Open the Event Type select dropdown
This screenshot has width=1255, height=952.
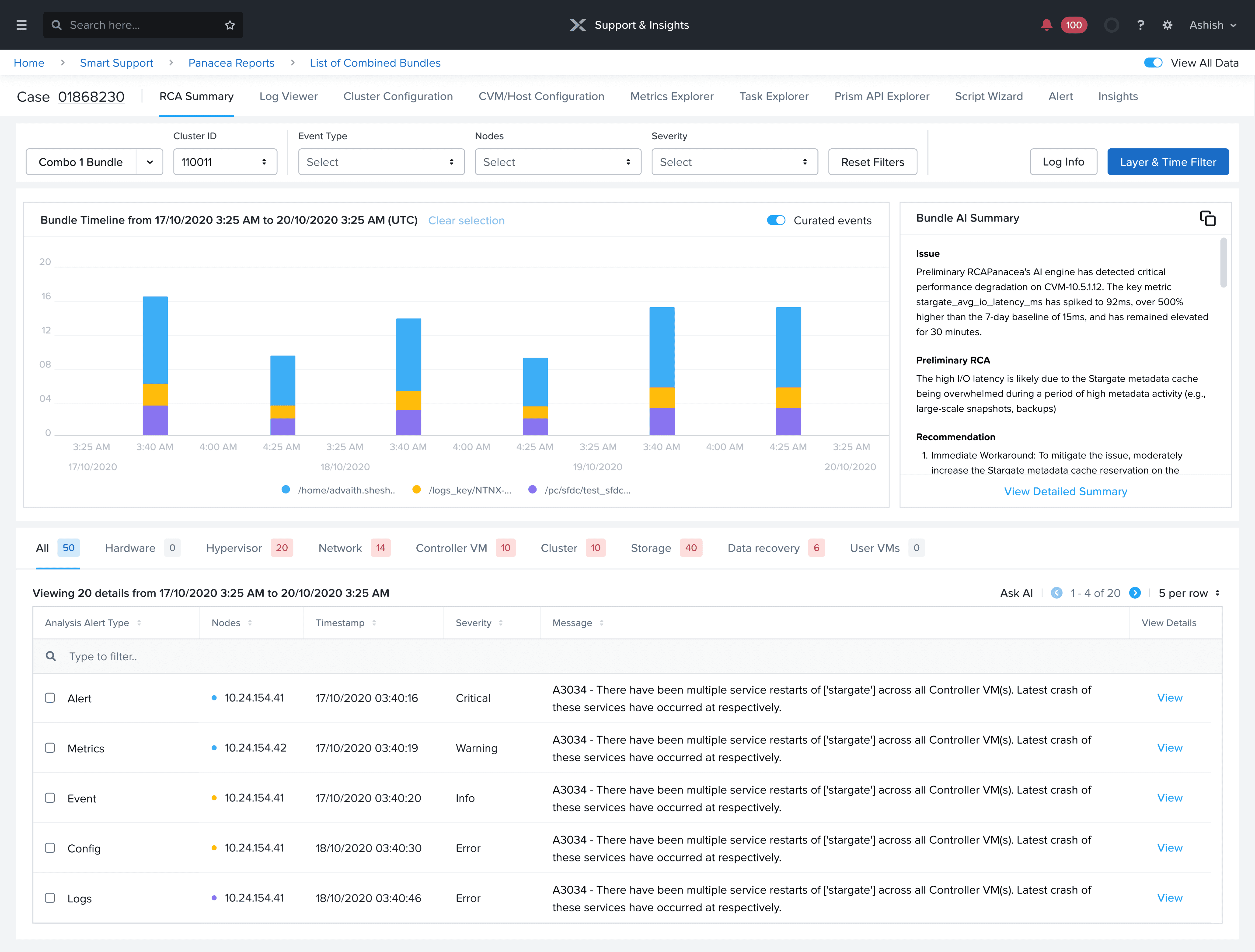click(x=381, y=162)
